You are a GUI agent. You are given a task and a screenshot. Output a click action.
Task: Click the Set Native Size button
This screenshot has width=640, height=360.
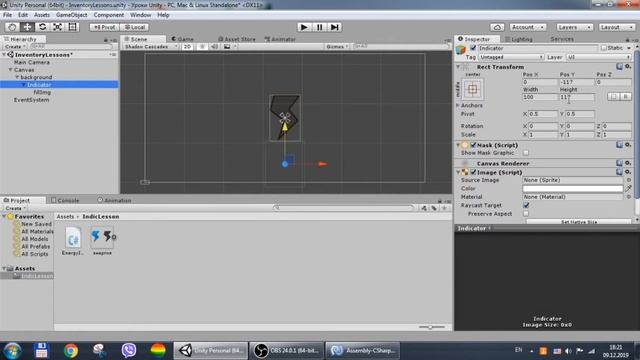[579, 222]
